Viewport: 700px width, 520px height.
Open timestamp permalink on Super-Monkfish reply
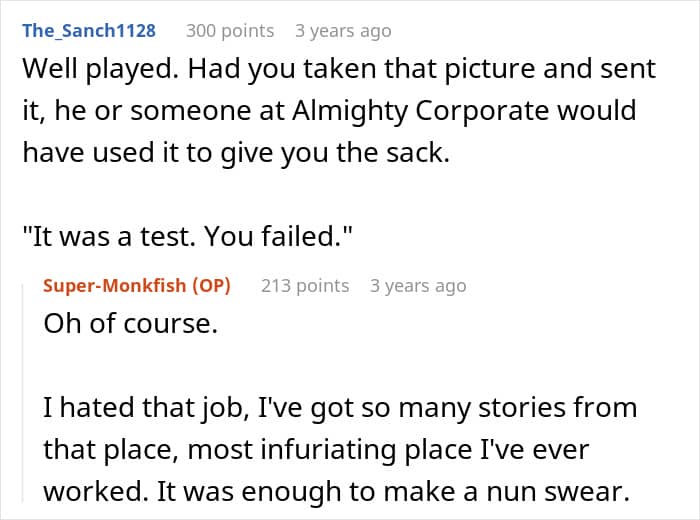(418, 286)
